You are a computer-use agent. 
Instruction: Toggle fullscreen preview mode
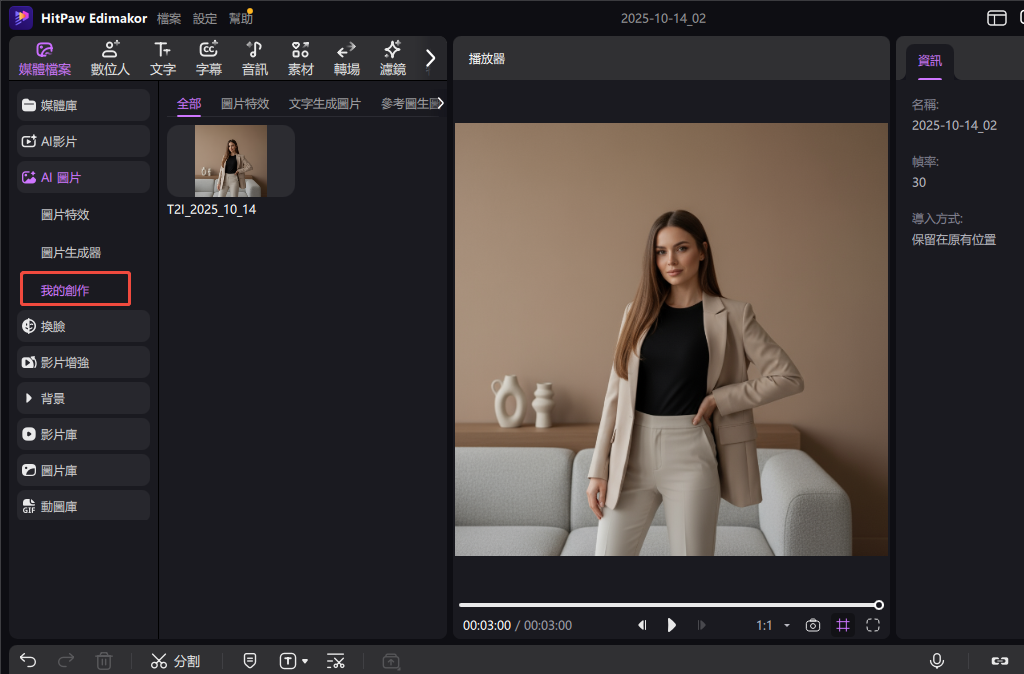[x=872, y=624]
